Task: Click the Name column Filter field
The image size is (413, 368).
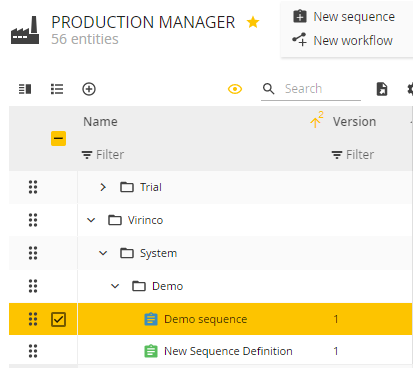Action: coord(110,155)
